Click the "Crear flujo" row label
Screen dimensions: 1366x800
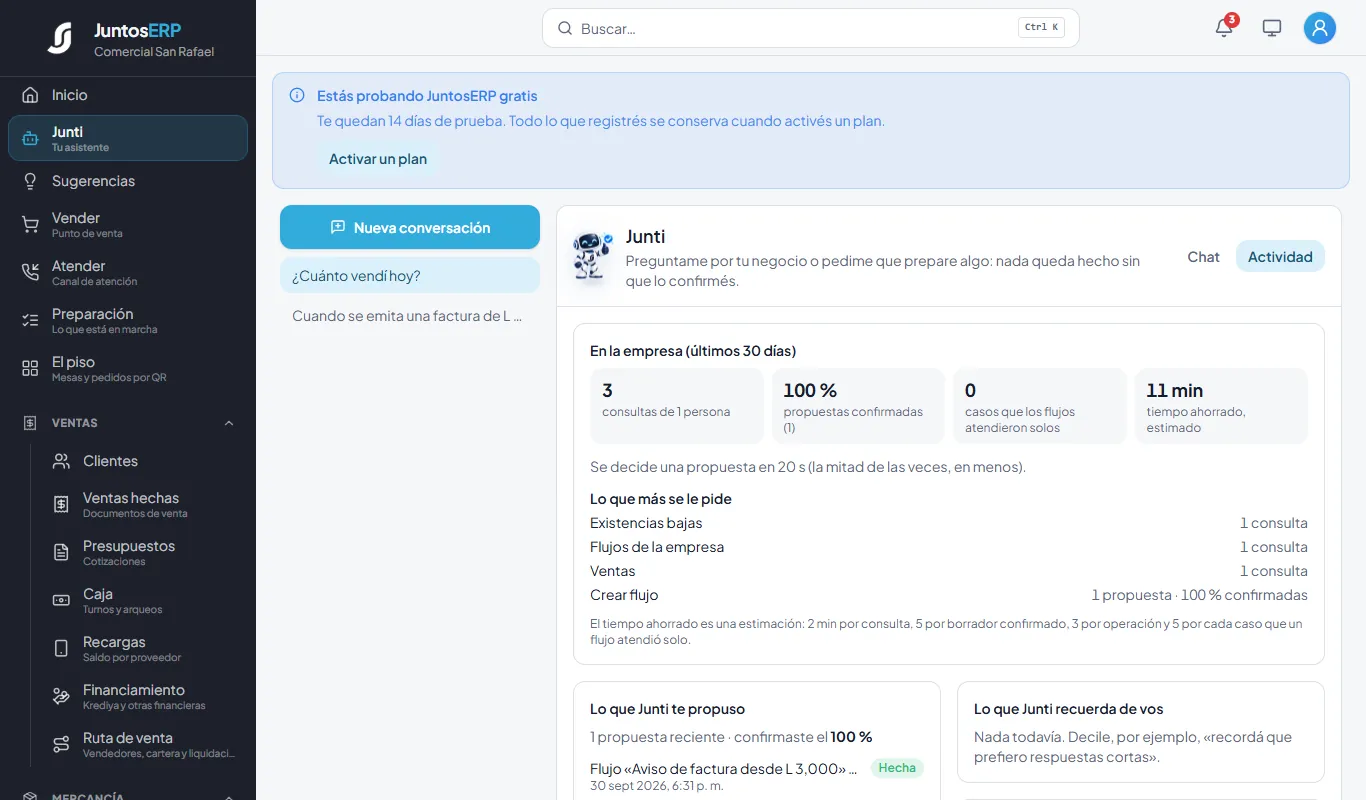pyautogui.click(x=624, y=595)
